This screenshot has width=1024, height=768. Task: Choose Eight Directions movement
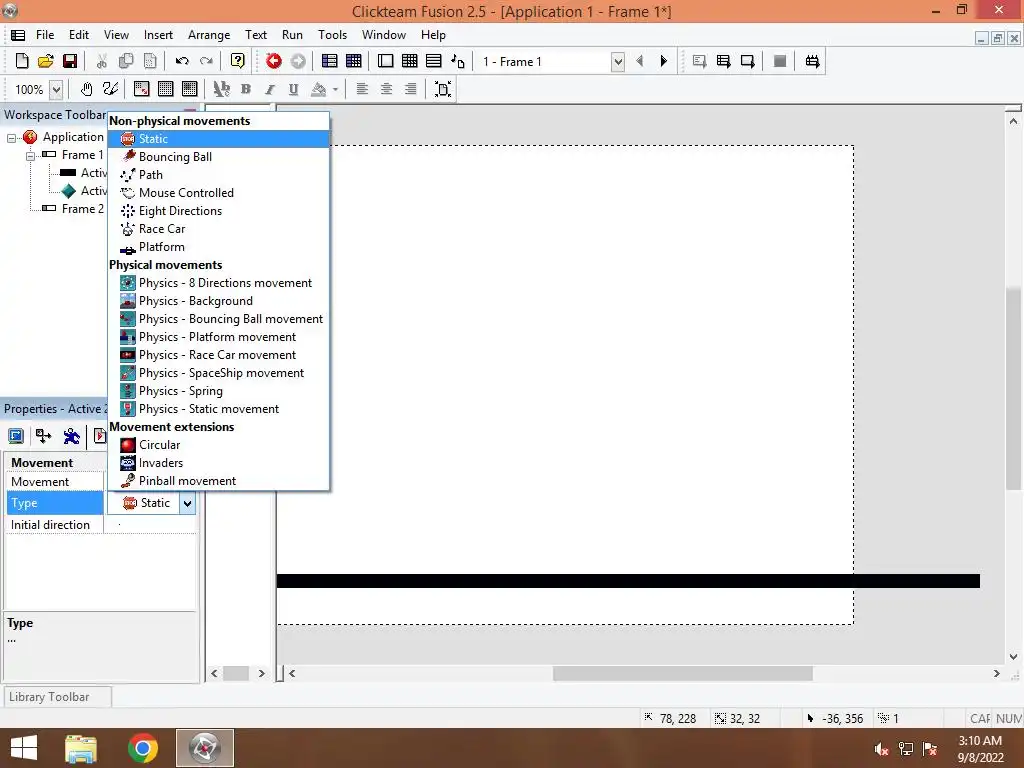(219, 211)
